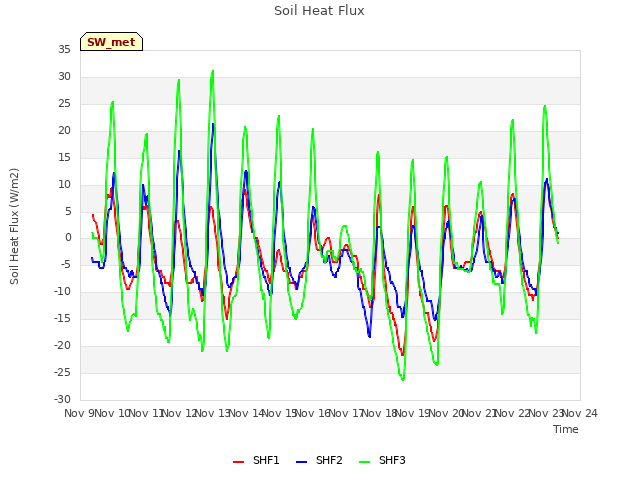Click the y-axis tick label 15
The image size is (640, 480).
click(x=64, y=158)
